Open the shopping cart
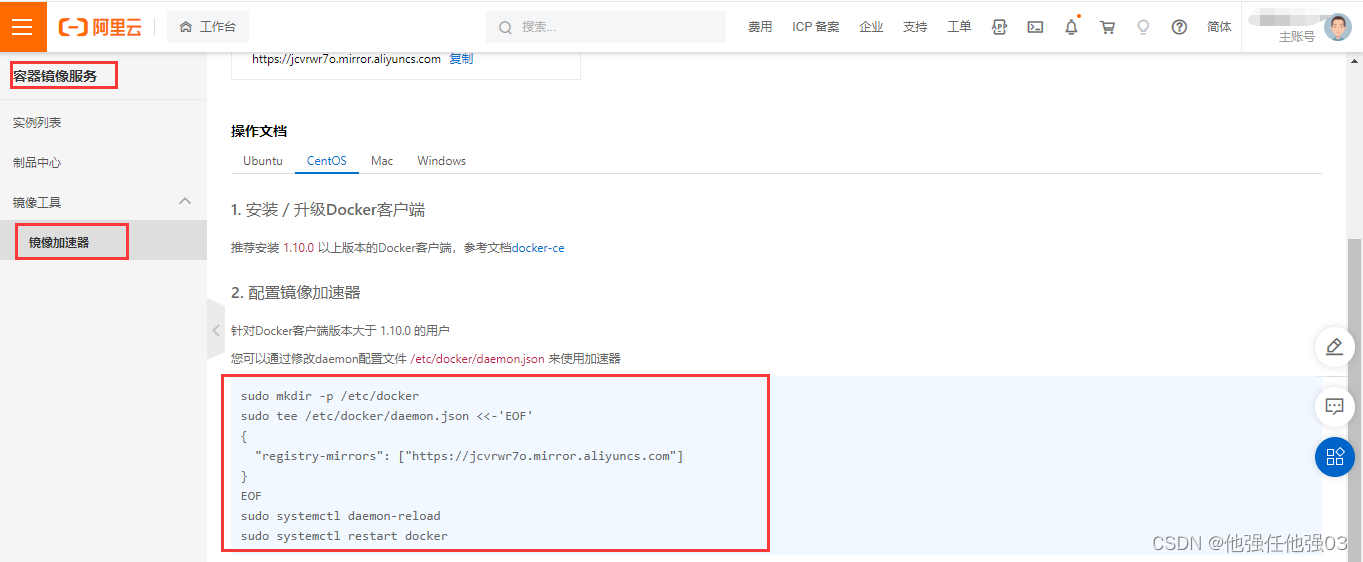The height and width of the screenshot is (562, 1363). [x=1107, y=27]
